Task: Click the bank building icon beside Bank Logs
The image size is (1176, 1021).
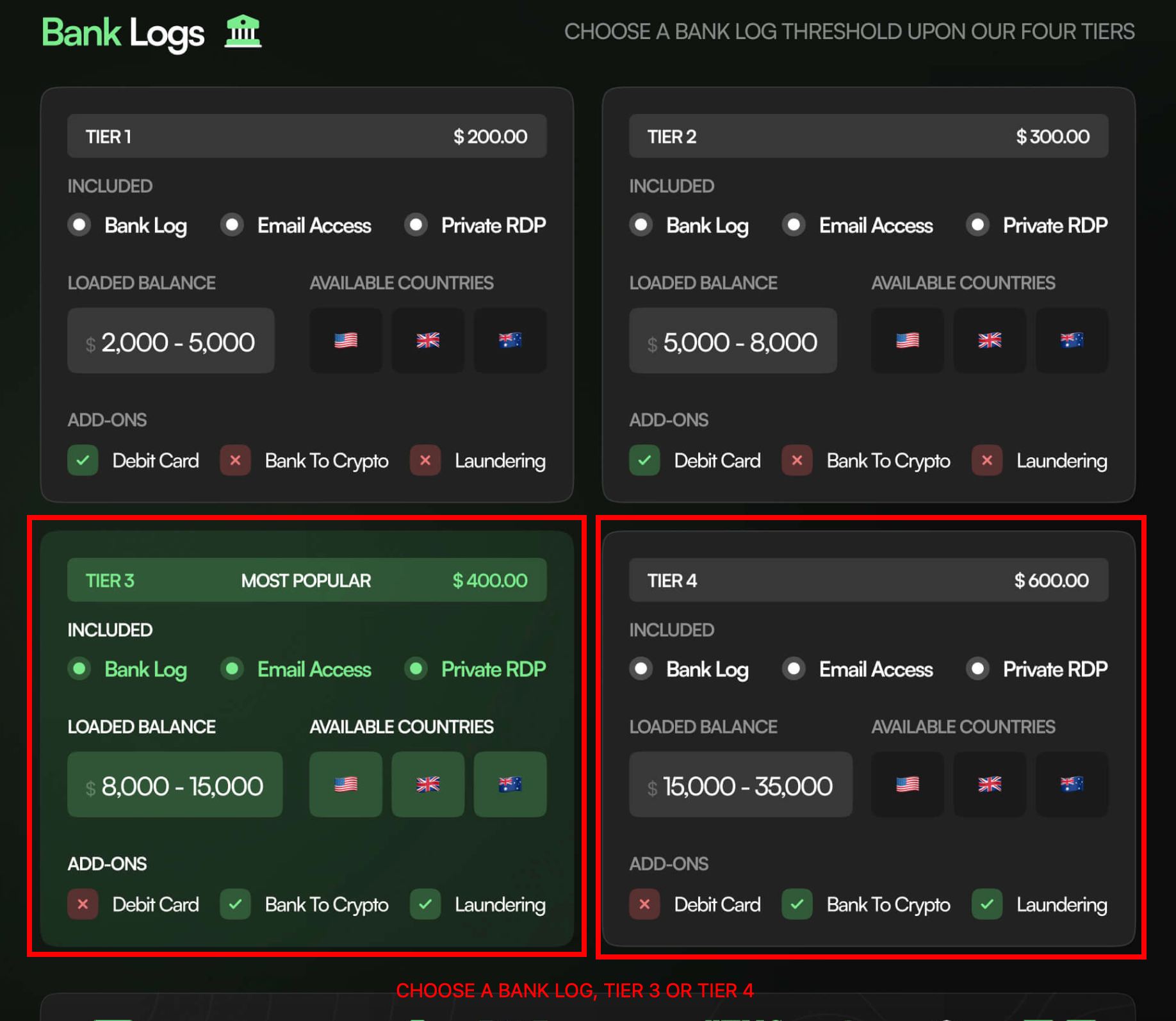Action: click(x=243, y=31)
